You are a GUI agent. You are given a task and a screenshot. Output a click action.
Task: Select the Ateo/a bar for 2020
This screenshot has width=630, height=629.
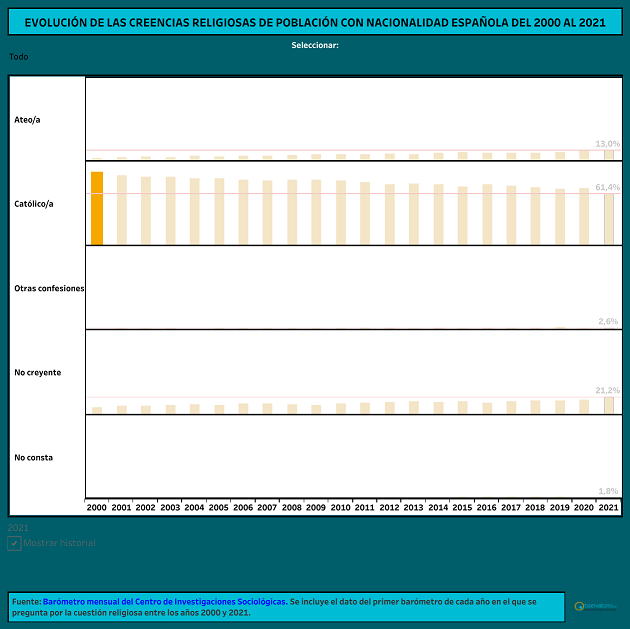pos(584,155)
